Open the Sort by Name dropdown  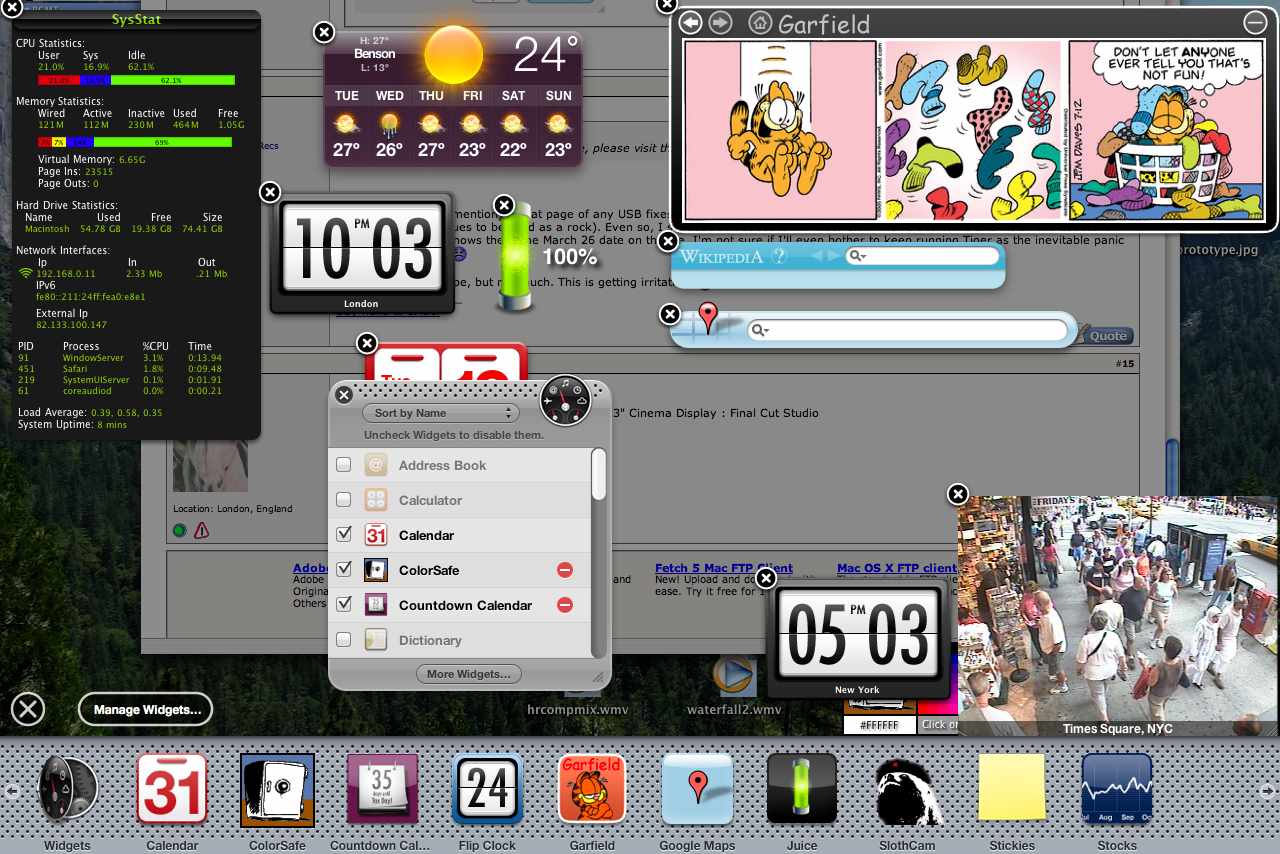441,413
